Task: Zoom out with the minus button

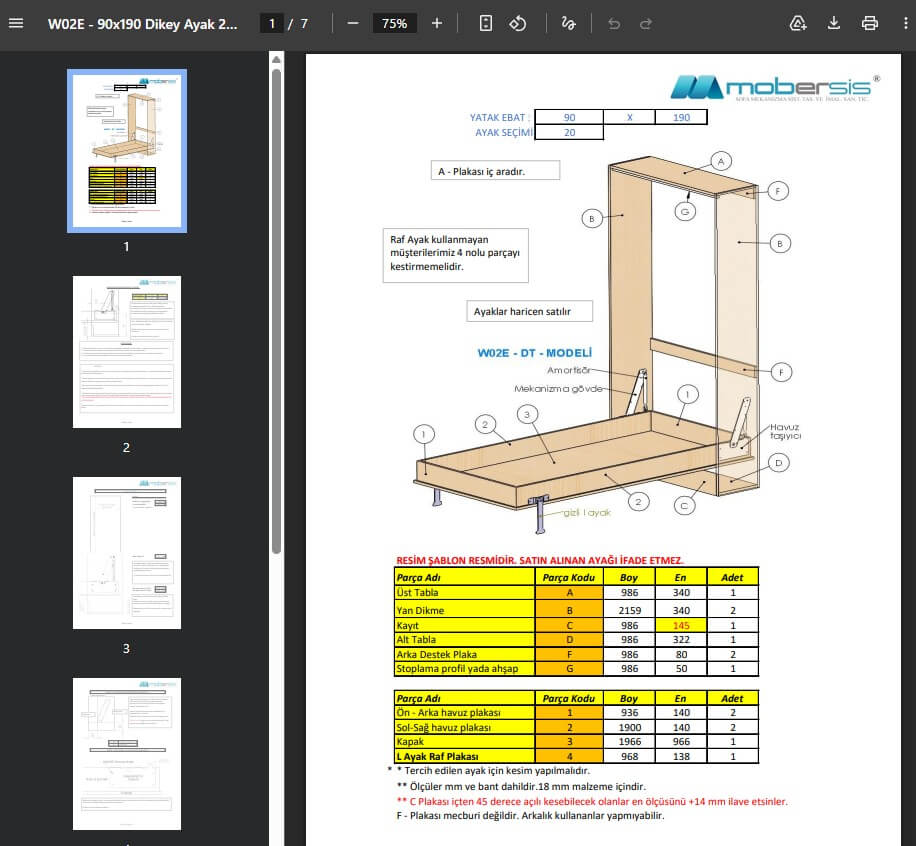Action: [x=352, y=23]
